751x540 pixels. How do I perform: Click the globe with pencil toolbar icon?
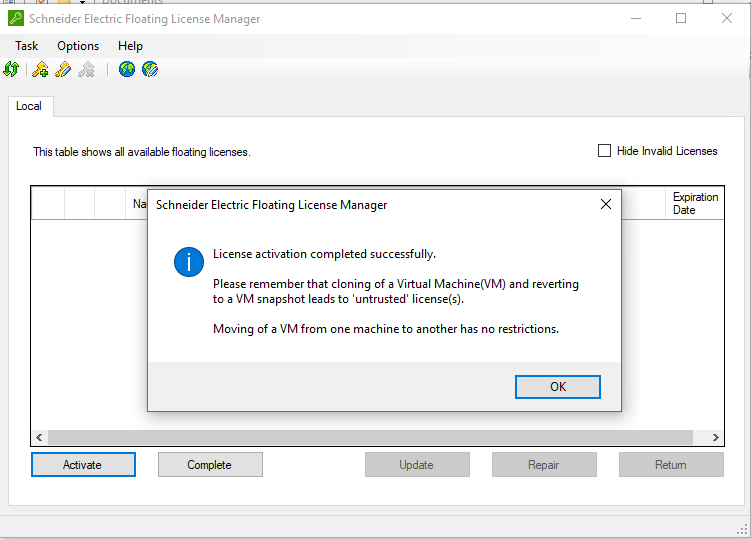point(150,69)
